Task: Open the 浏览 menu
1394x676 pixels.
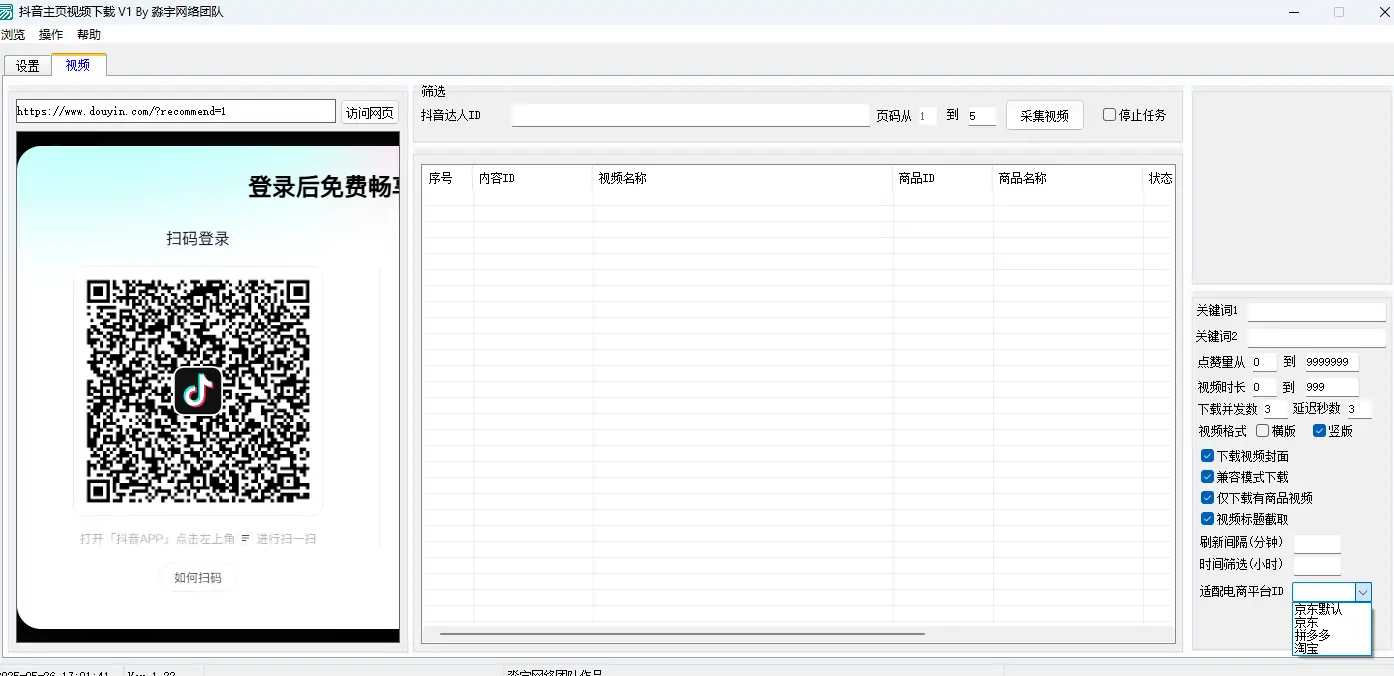Action: pyautogui.click(x=13, y=35)
